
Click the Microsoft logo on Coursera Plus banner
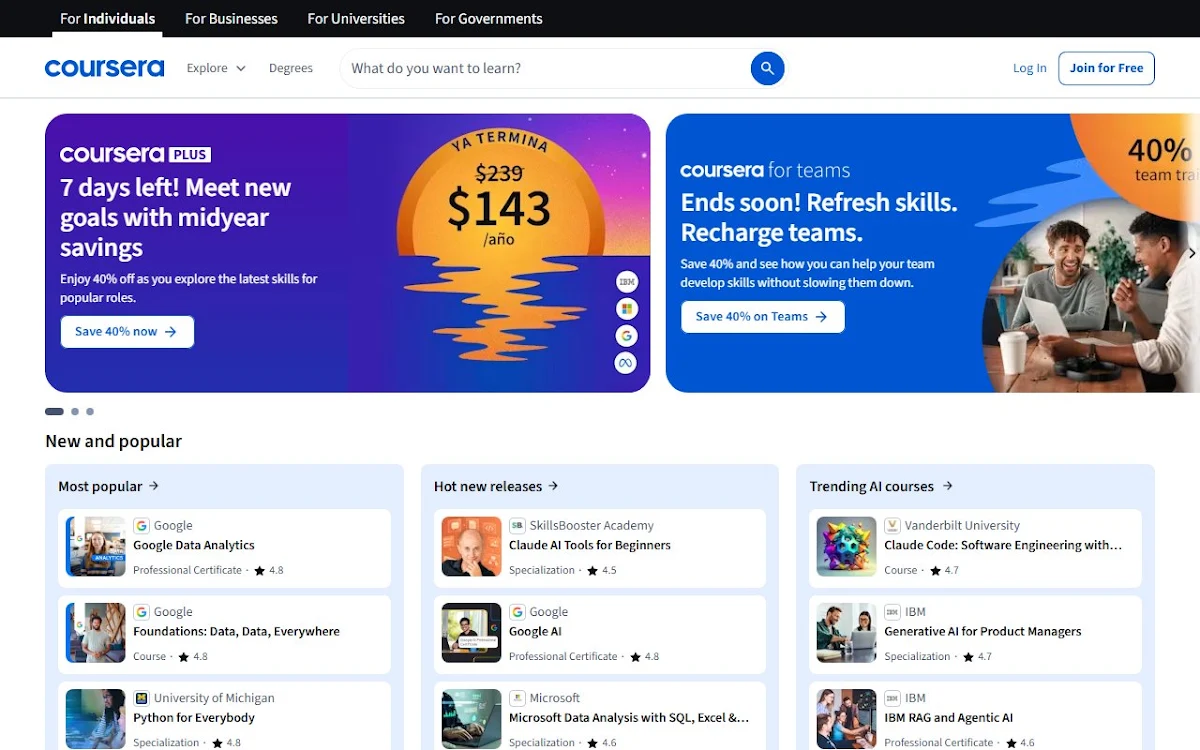[x=626, y=309]
